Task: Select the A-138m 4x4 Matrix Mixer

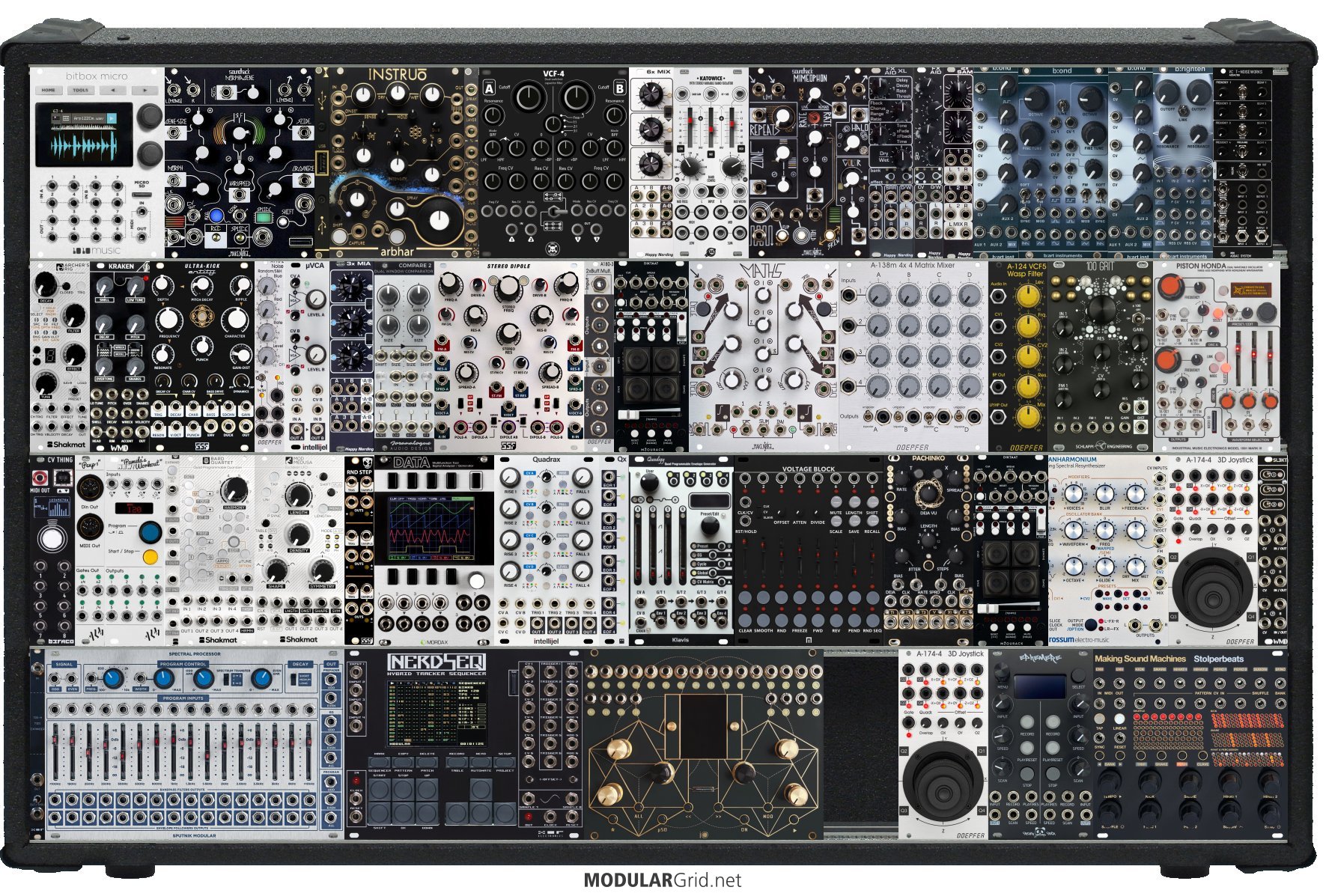Action: pos(913,356)
